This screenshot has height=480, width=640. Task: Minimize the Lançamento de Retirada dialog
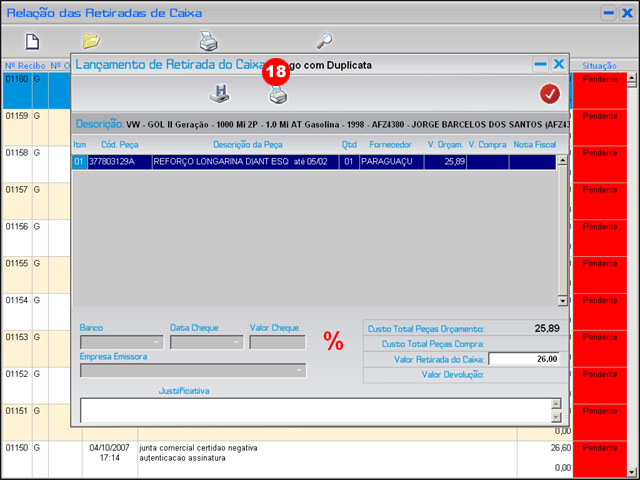click(540, 64)
